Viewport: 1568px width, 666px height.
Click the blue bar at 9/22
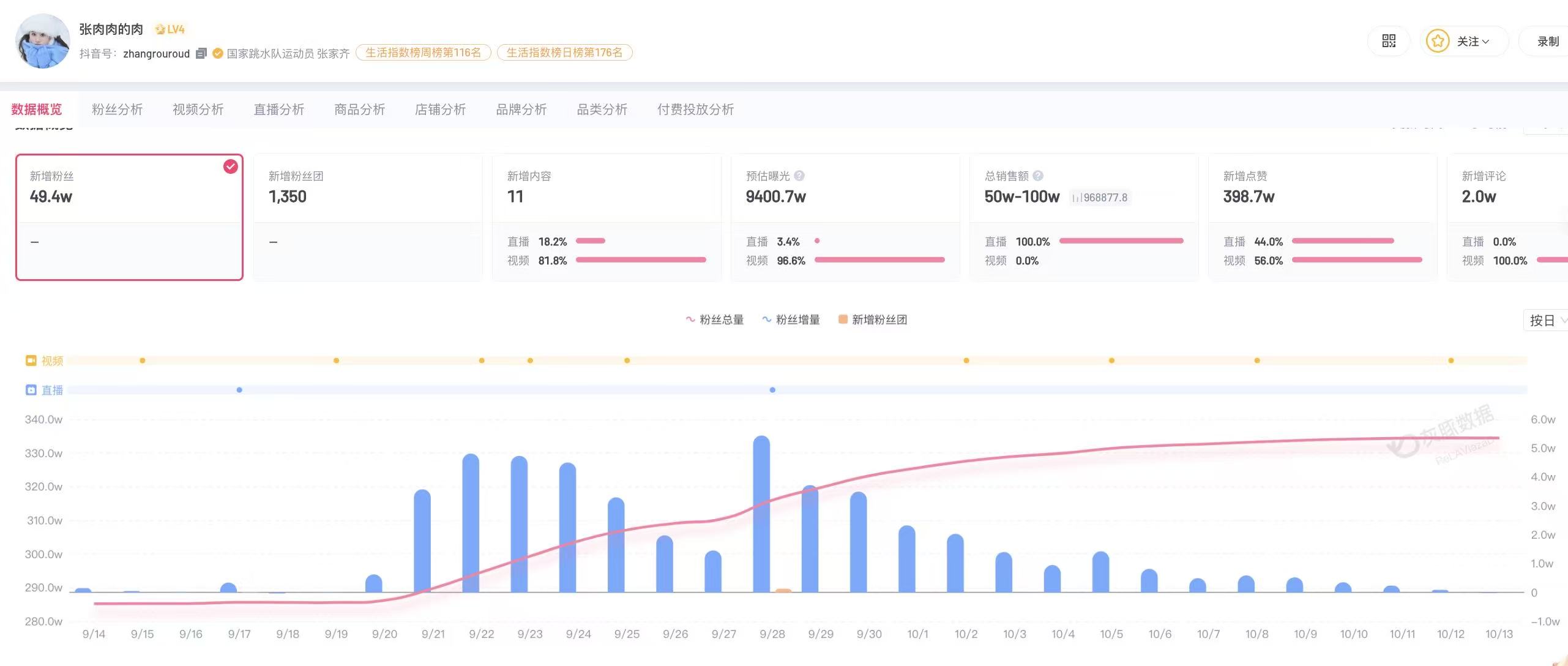tap(471, 523)
